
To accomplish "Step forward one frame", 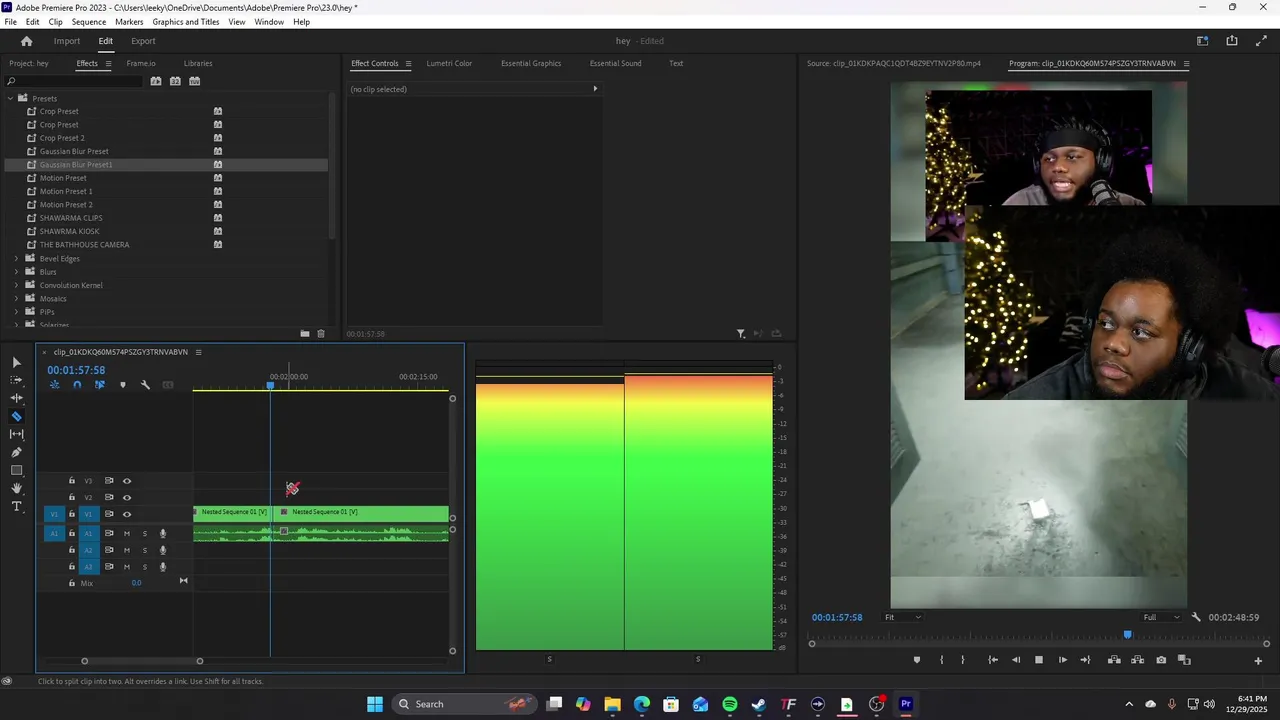I will (x=1062, y=660).
